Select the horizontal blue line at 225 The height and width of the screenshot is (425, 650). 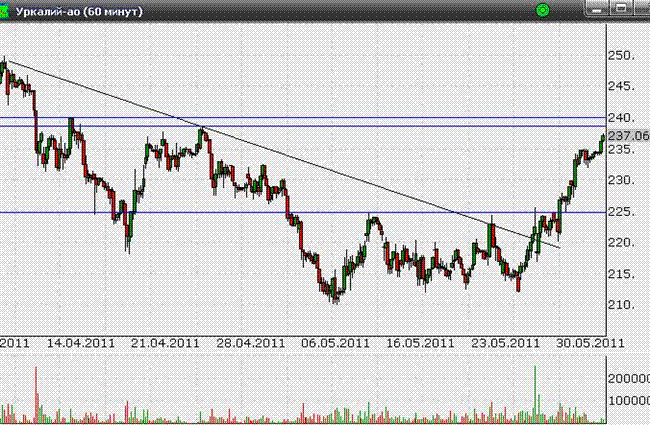303,213
